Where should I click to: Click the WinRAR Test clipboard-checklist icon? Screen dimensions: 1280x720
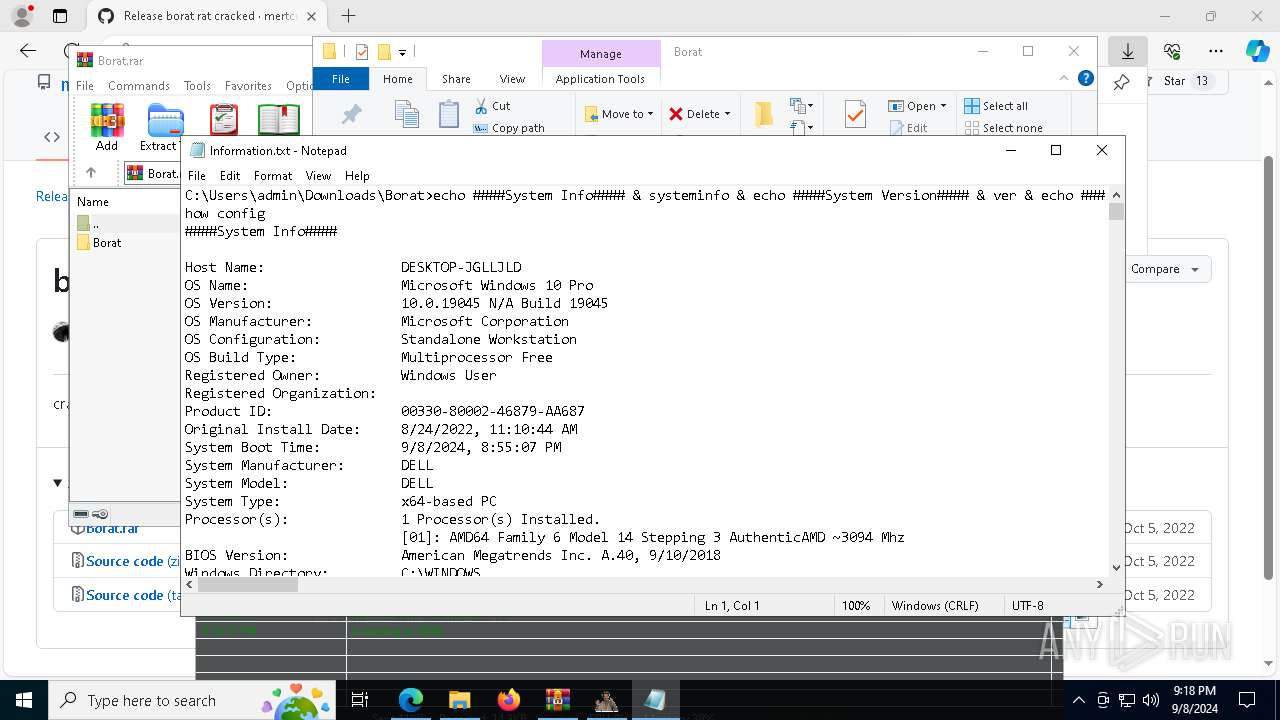[223, 120]
